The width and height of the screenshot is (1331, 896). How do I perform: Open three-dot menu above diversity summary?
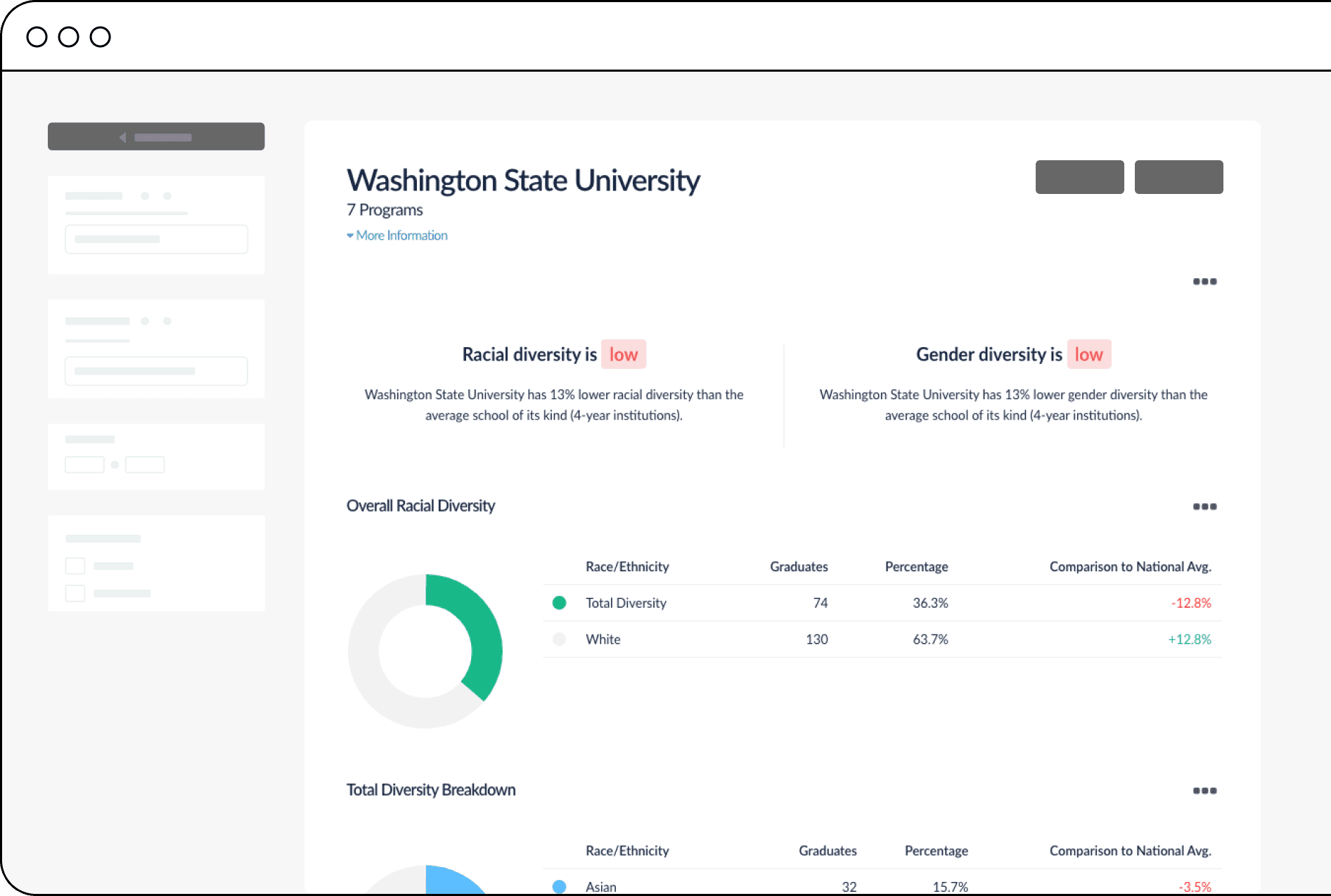pos(1204,282)
